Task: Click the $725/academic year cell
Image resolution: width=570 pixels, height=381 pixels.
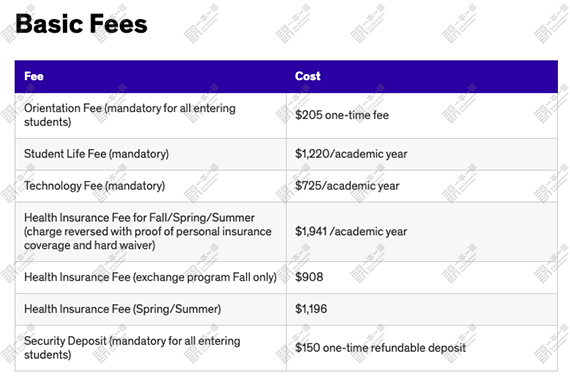Action: pos(347,186)
